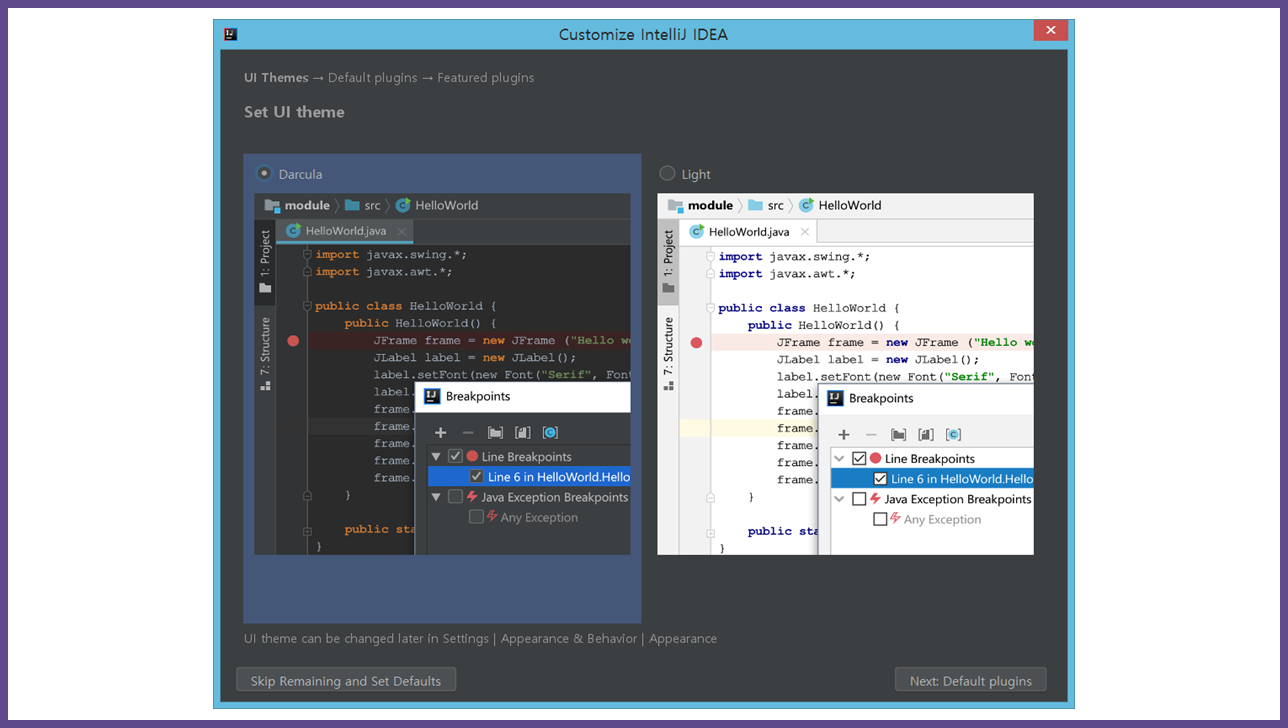Proceed with Next: Default plugins button
The height and width of the screenshot is (728, 1288).
pyautogui.click(x=970, y=680)
